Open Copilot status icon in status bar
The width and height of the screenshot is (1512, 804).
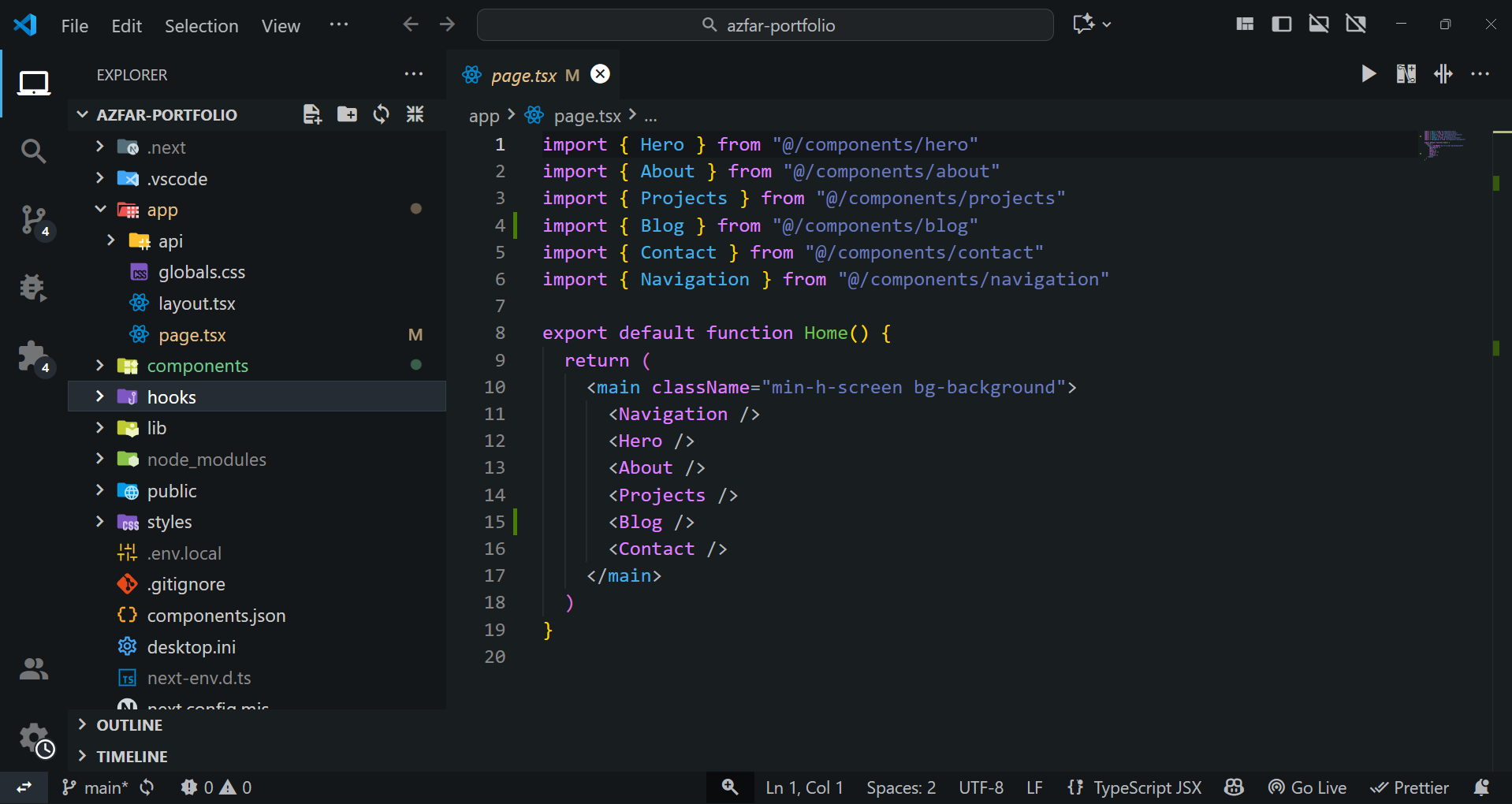(1234, 787)
